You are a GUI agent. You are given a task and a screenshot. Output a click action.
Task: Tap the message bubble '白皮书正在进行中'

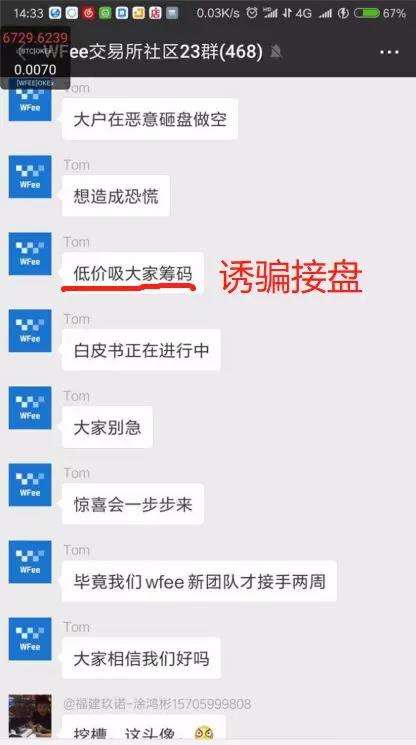(x=141, y=350)
